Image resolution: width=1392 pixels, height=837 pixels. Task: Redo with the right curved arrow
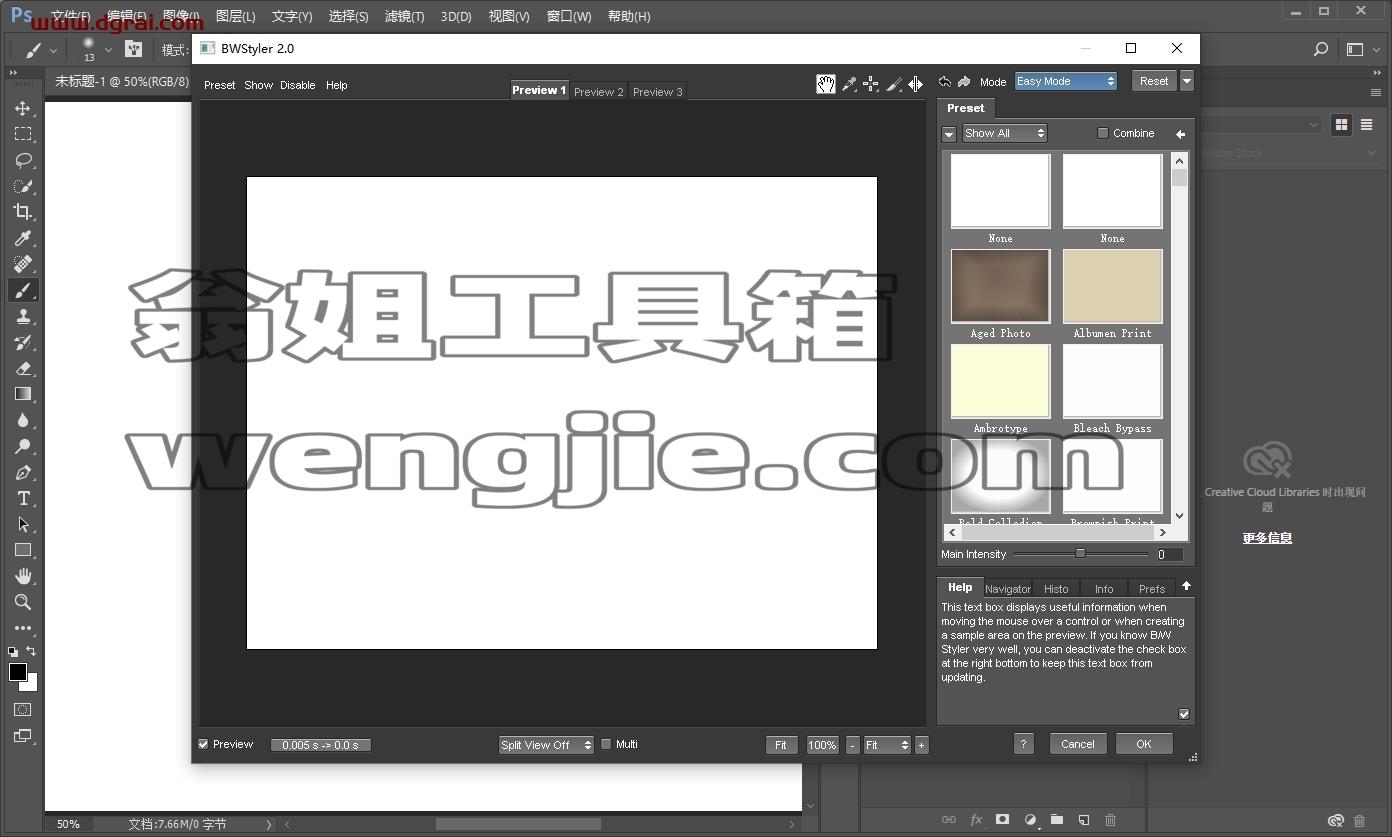964,82
